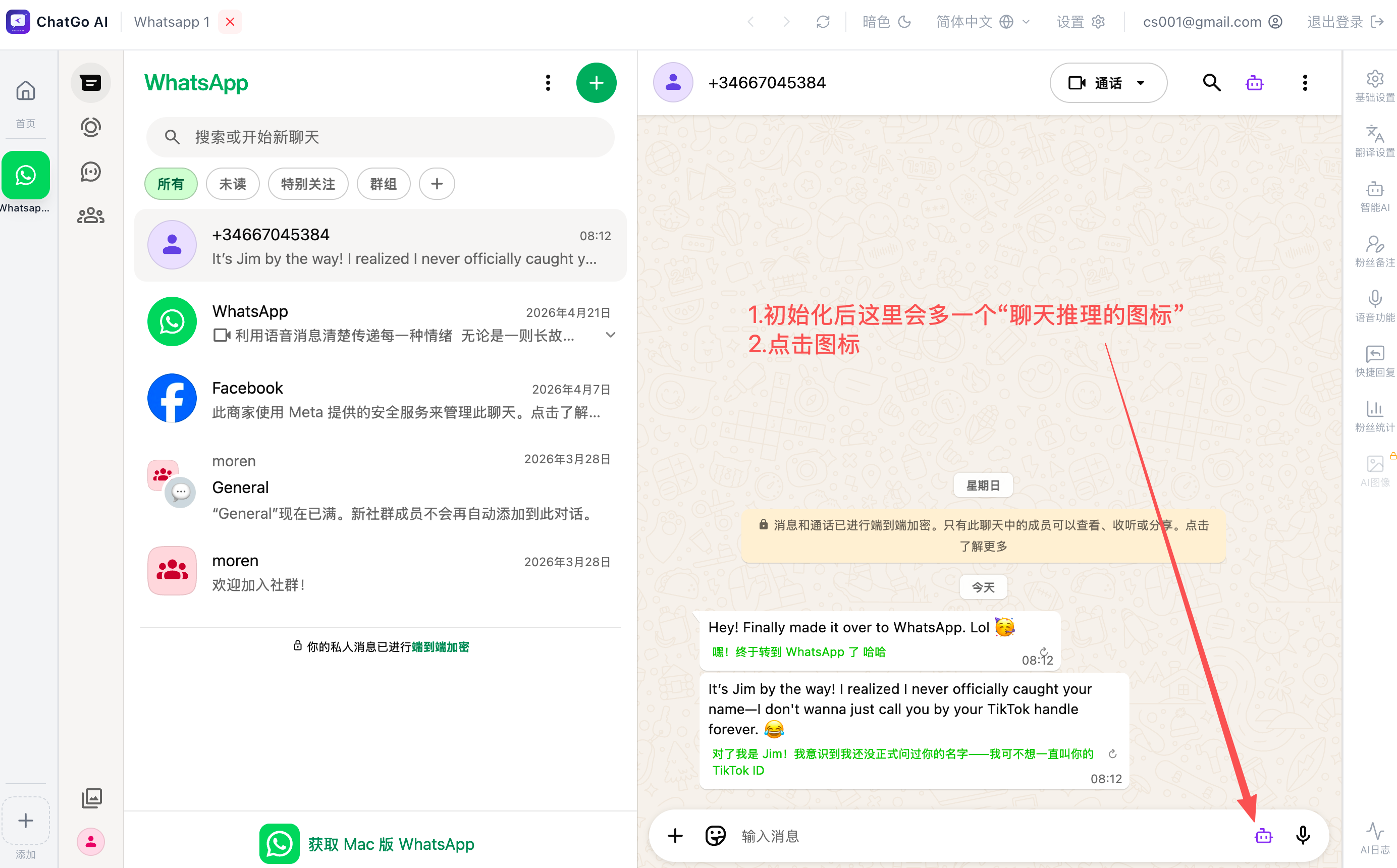
Task: Click the encryption notice banner
Action: (x=983, y=535)
